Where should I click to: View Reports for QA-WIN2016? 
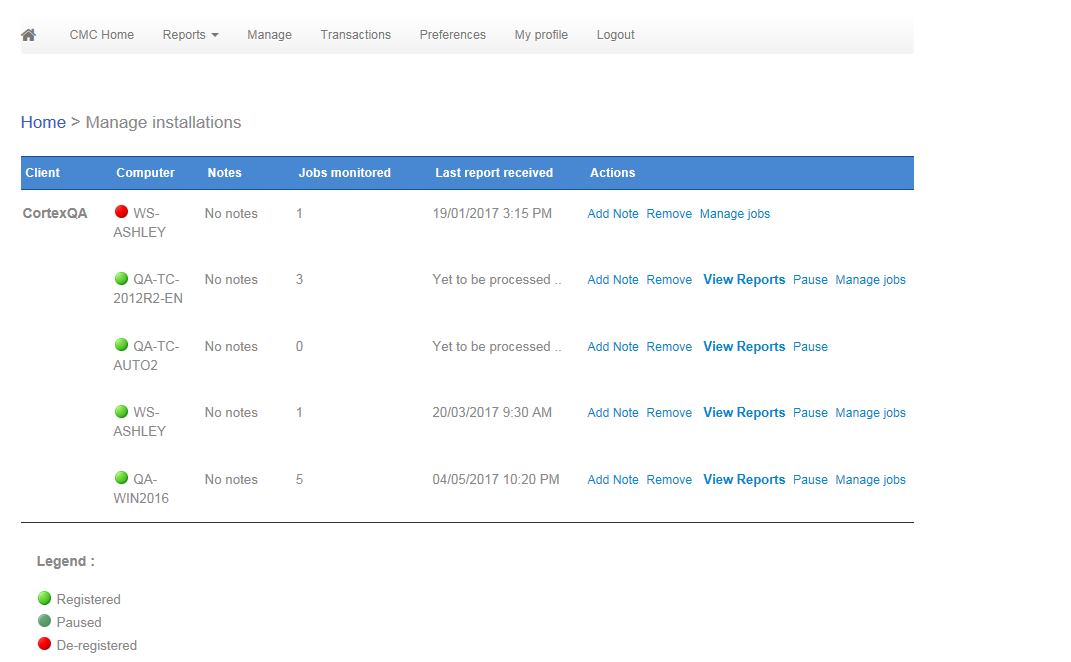pos(745,480)
